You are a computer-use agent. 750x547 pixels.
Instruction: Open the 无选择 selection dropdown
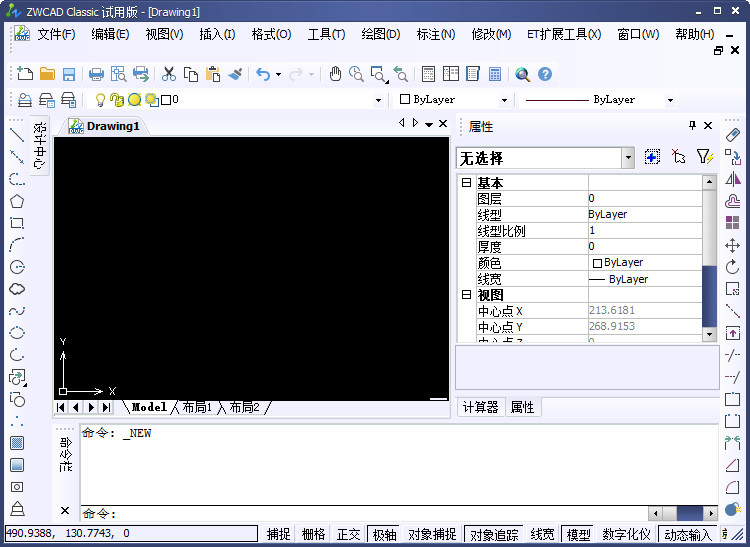[628, 158]
